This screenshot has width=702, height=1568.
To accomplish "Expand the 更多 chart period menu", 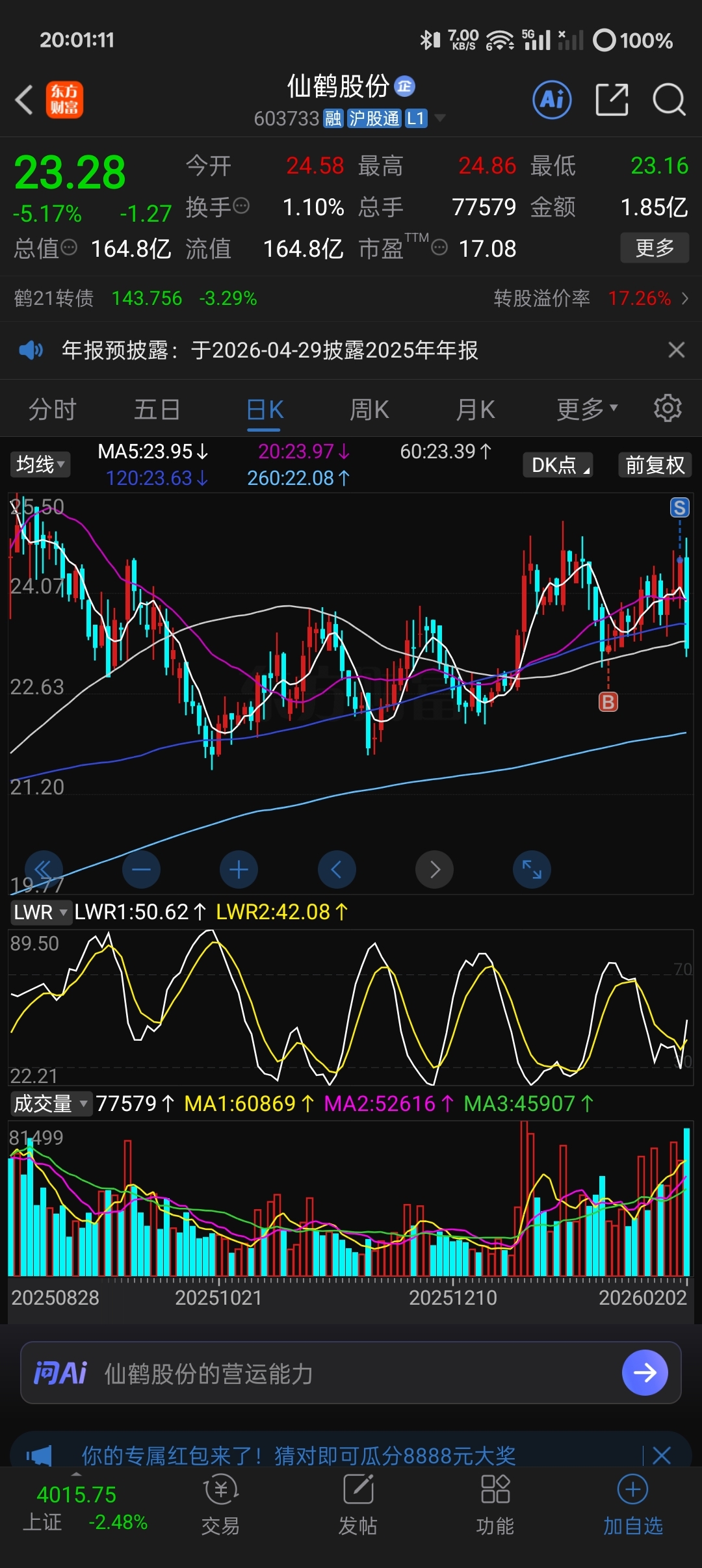I will coord(587,409).
